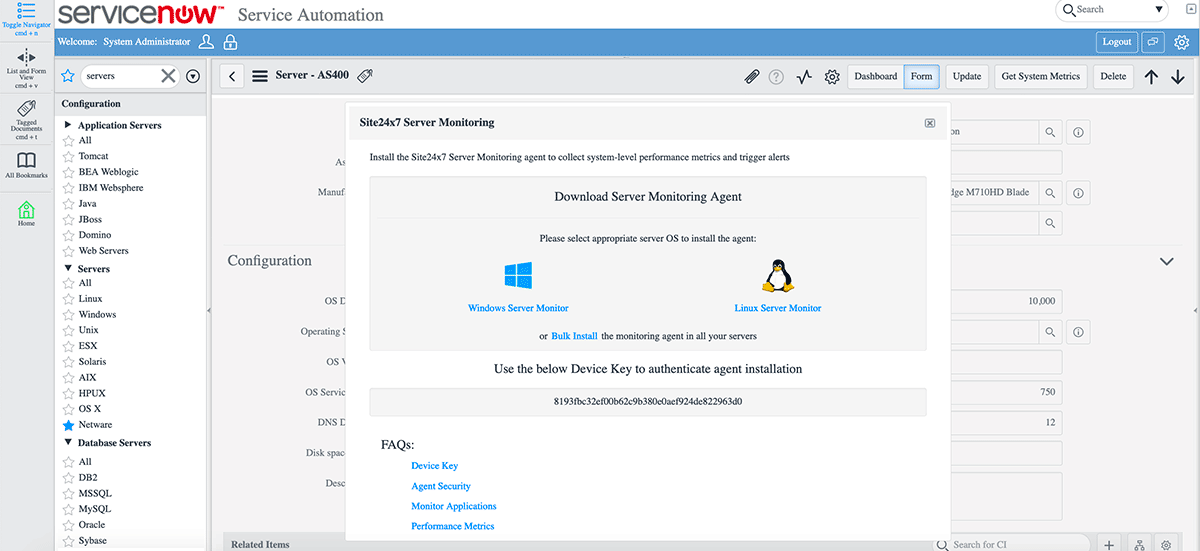Image resolution: width=1200 pixels, height=551 pixels.
Task: Click the Toggle Navigator icon
Action: (27, 12)
